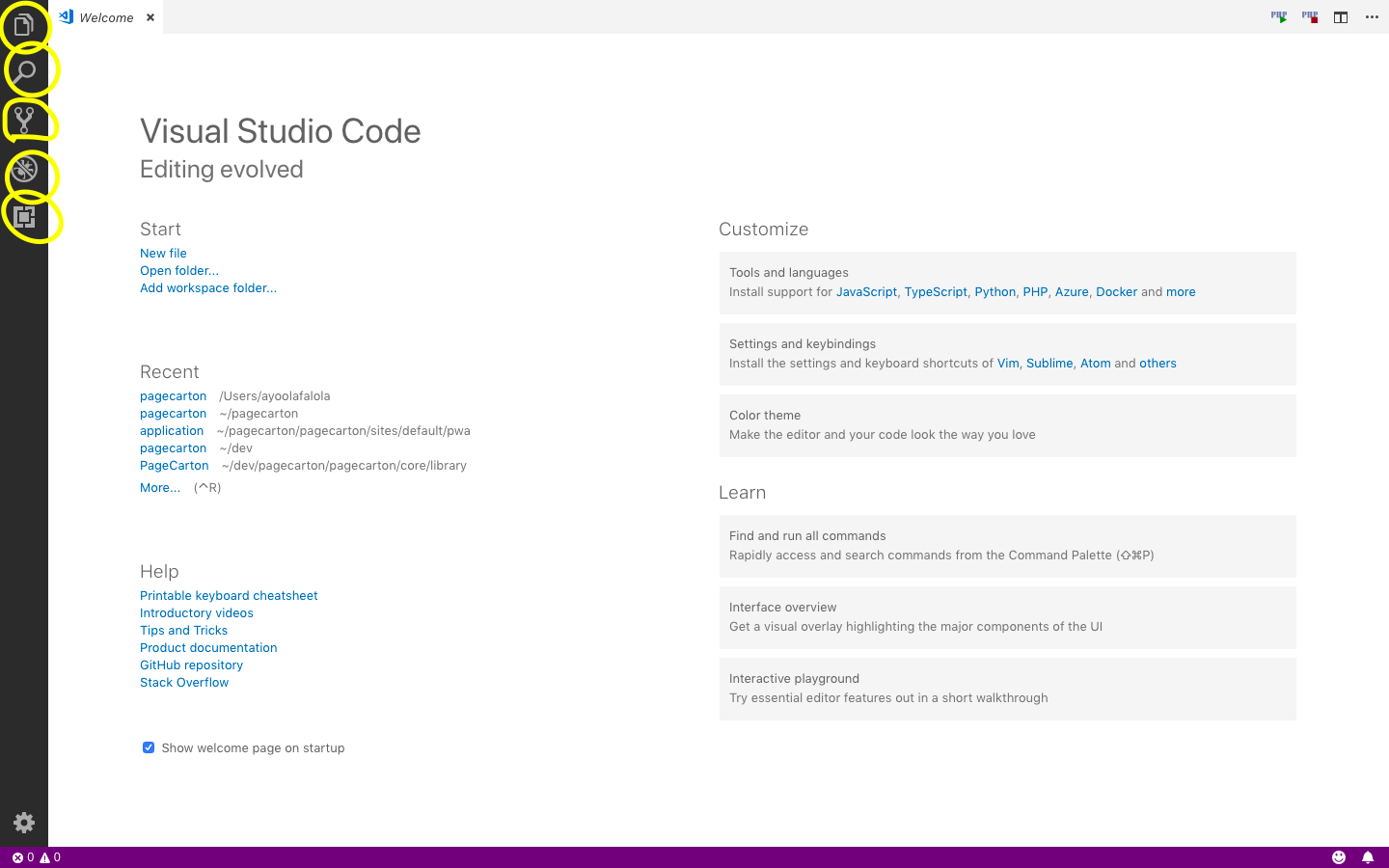Viewport: 1389px width, 868px height.
Task: Open Introductory videos link
Action: click(197, 613)
